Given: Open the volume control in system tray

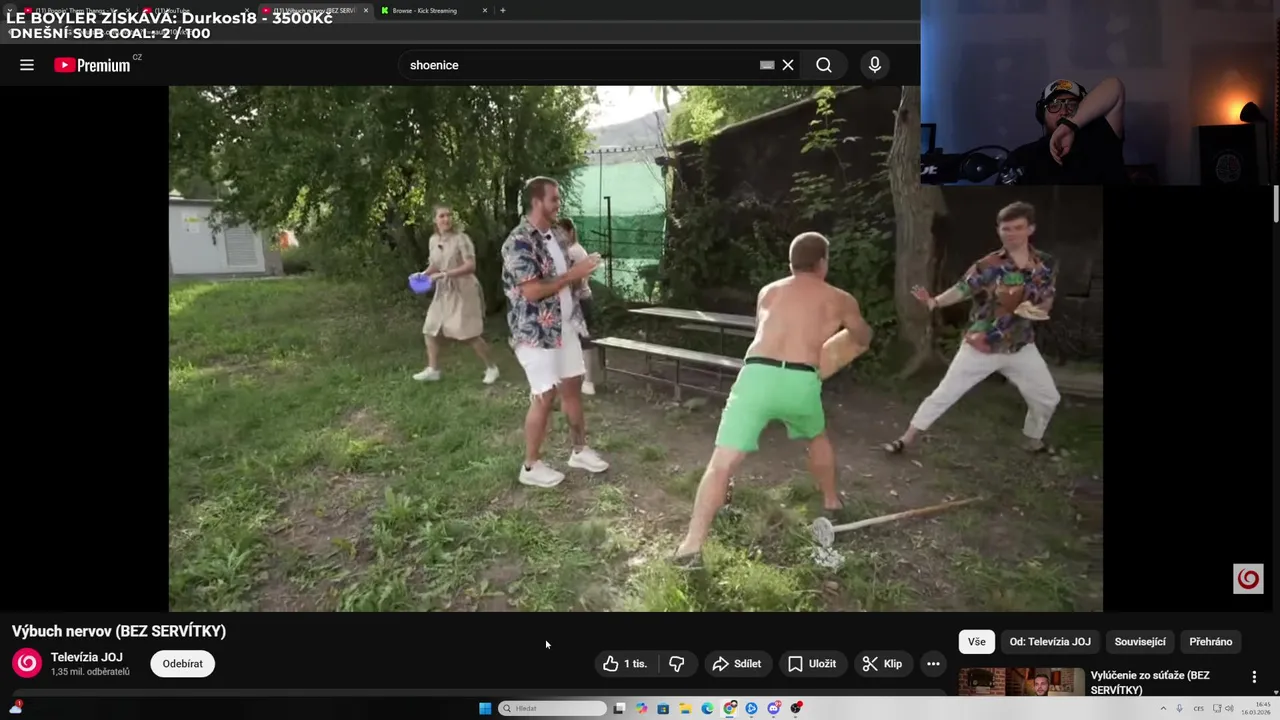Looking at the screenshot, I should (1228, 708).
